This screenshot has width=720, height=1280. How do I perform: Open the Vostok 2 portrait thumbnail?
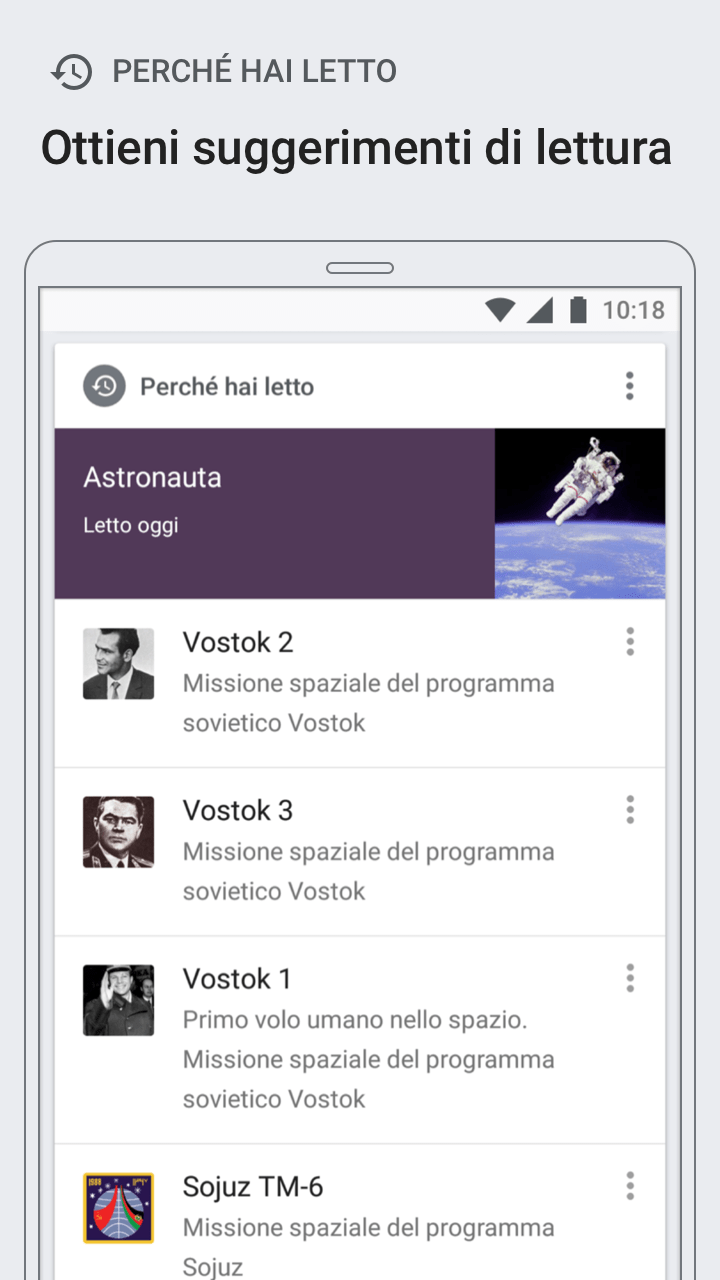tap(118, 663)
